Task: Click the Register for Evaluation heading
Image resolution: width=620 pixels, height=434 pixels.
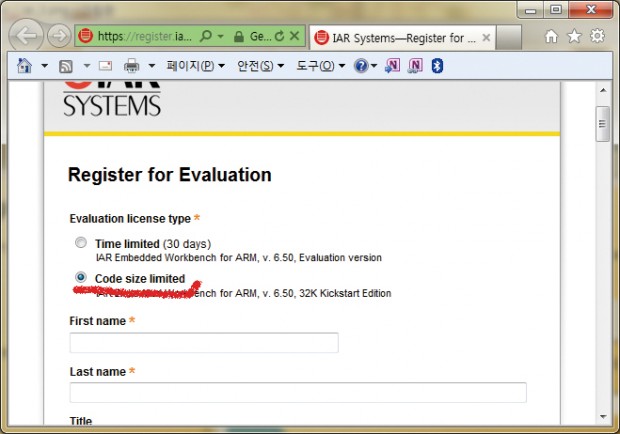Action: tap(170, 175)
